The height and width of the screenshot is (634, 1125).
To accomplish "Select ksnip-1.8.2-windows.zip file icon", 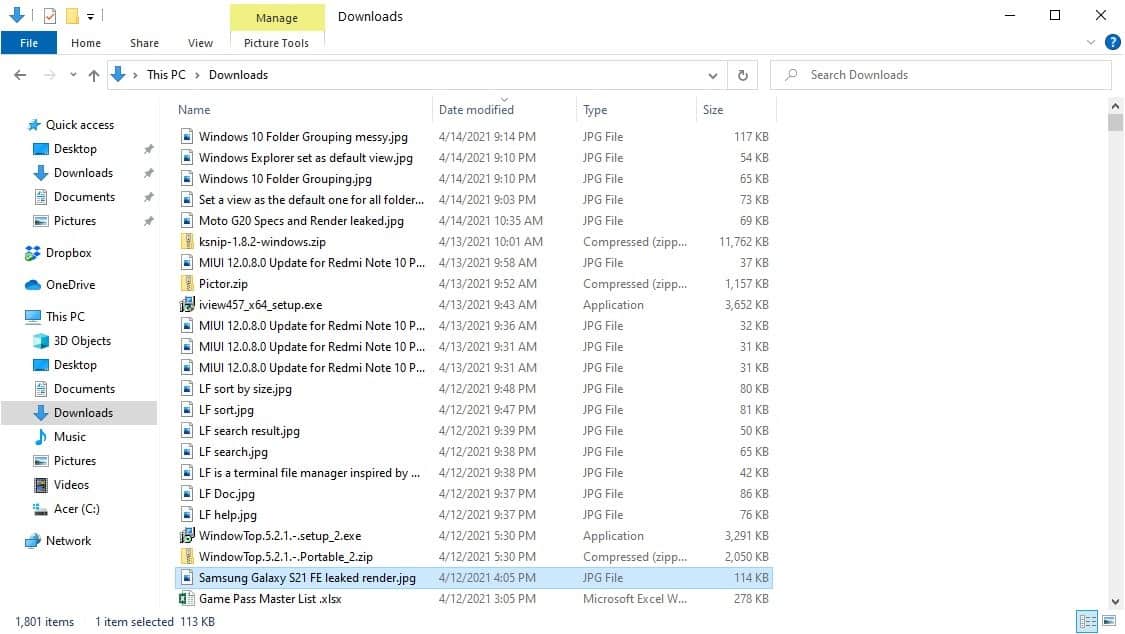I will (187, 242).
